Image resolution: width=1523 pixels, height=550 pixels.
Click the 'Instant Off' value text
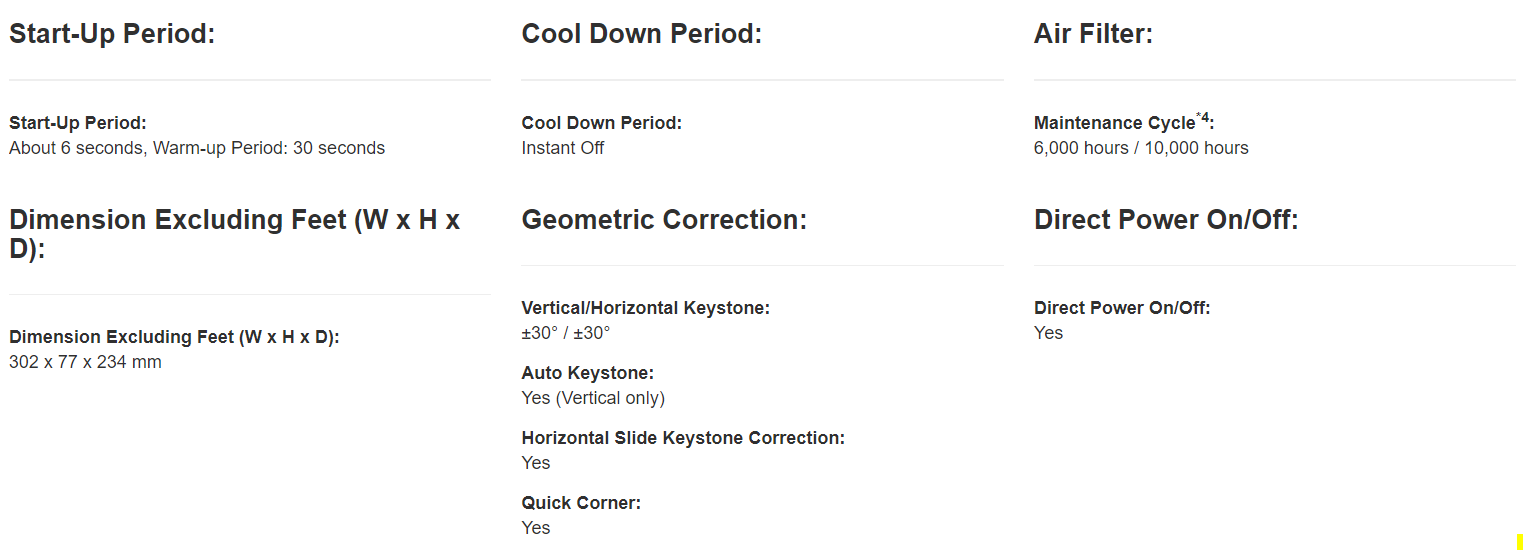(563, 148)
